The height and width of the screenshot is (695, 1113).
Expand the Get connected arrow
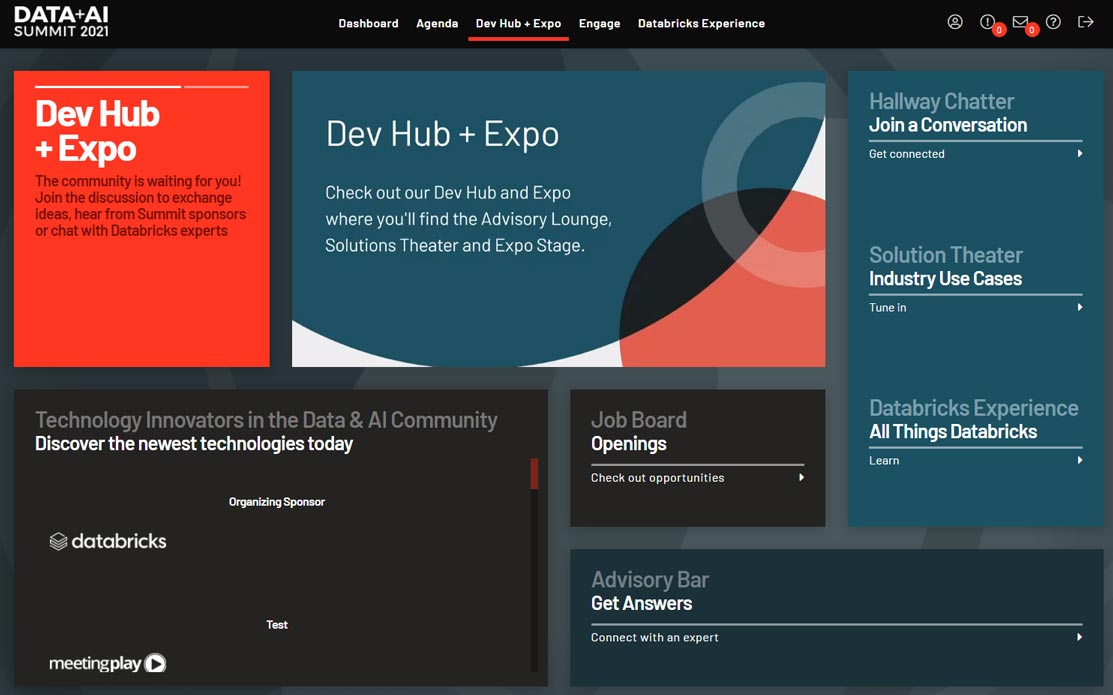coord(1080,154)
